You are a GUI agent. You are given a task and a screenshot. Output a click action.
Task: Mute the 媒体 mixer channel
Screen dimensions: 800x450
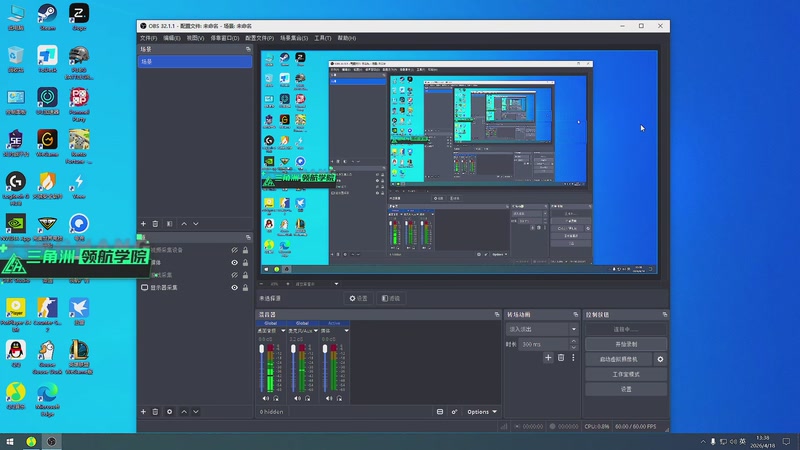[329, 398]
